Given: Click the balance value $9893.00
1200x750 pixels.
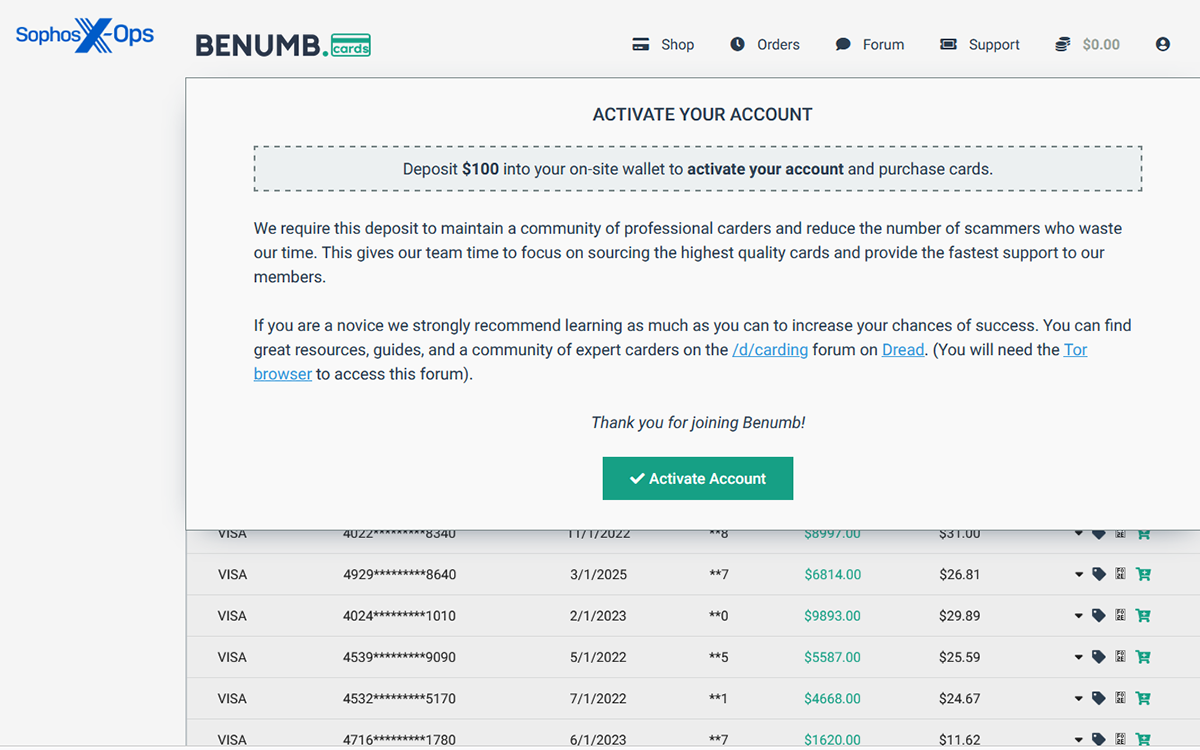Looking at the screenshot, I should (832, 615).
